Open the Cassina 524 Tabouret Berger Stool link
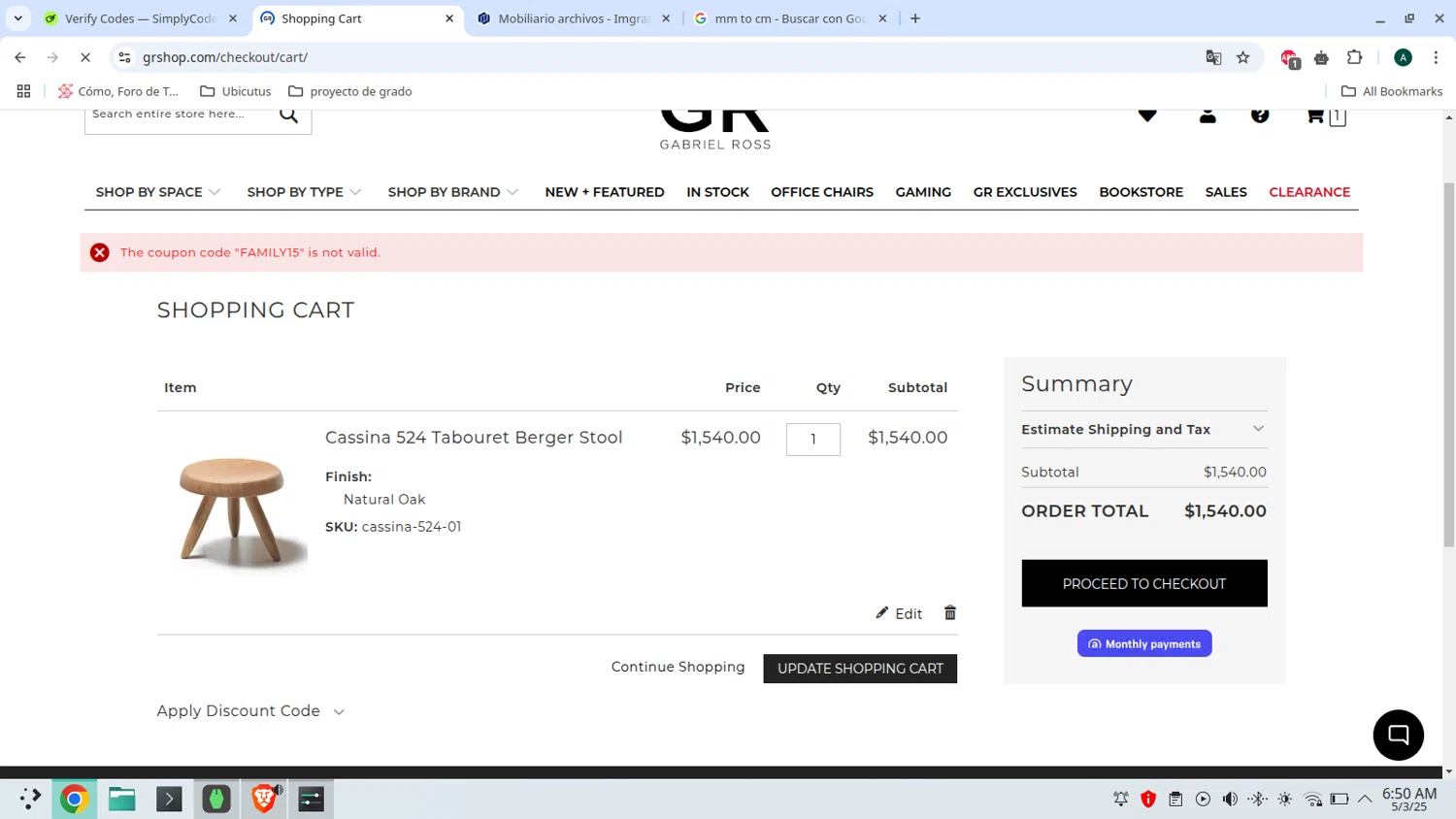Viewport: 1456px width, 819px height. point(474,438)
